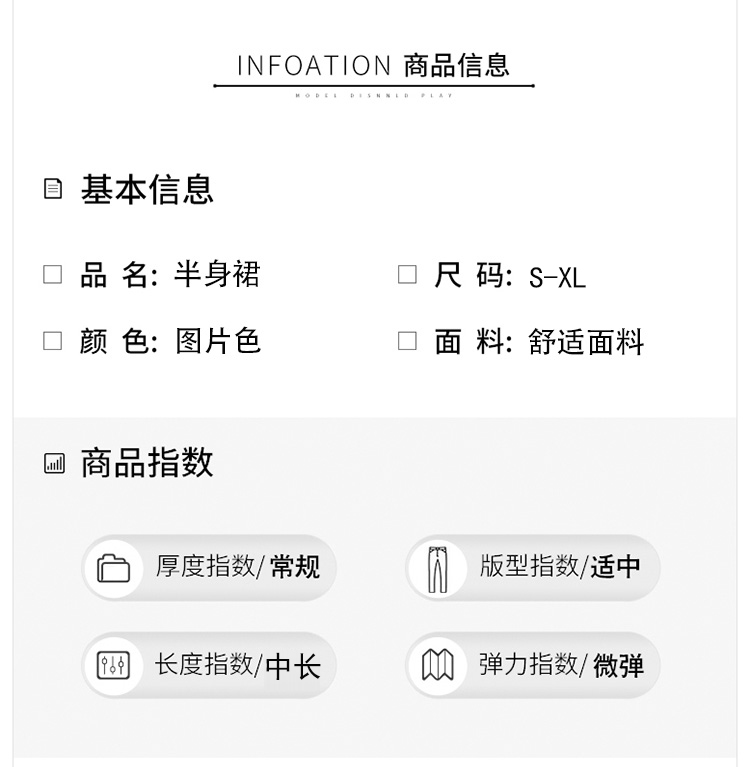Image resolution: width=750 pixels, height=767 pixels.
Task: Click the S-XL size value
Action: pyautogui.click(x=557, y=278)
